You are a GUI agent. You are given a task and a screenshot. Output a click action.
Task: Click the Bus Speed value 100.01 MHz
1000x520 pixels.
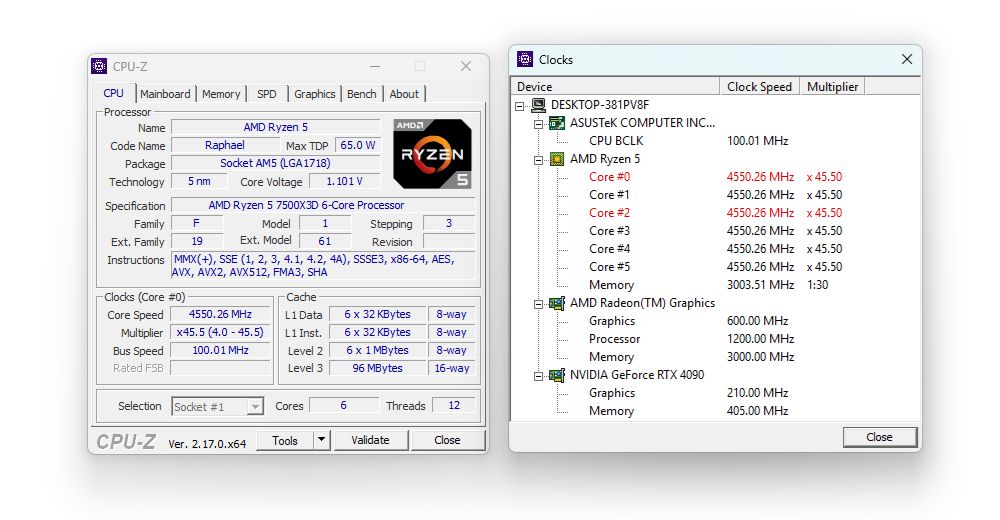(220, 350)
